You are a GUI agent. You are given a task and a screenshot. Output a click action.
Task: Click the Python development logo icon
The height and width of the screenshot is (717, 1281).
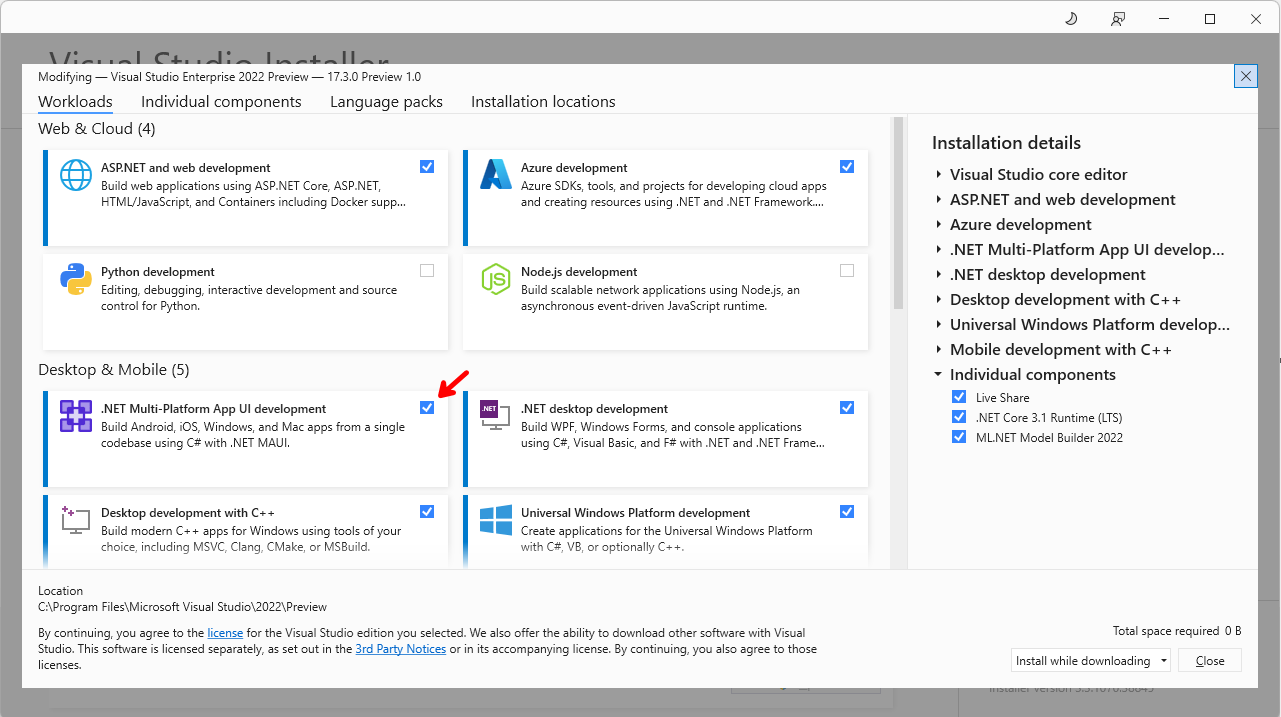pos(76,279)
